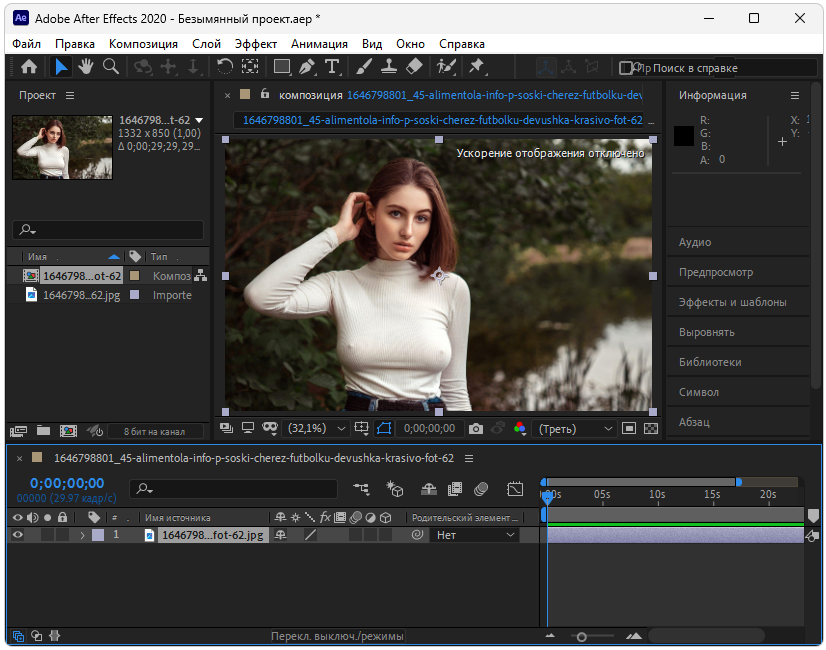The image size is (826, 650).
Task: Open the Слой menu
Action: tap(206, 44)
